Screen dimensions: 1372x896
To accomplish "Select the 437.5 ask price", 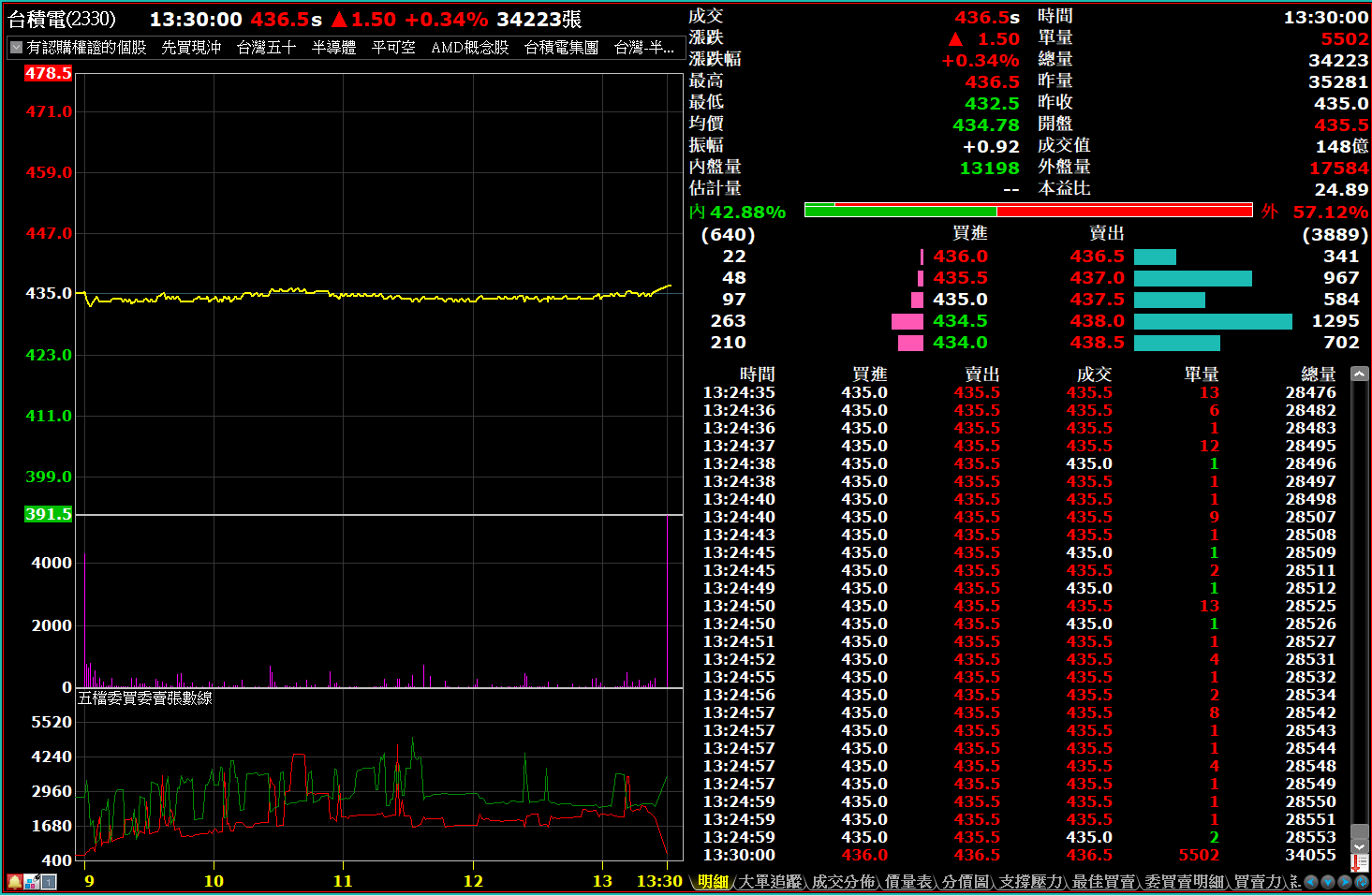I will pyautogui.click(x=1098, y=300).
